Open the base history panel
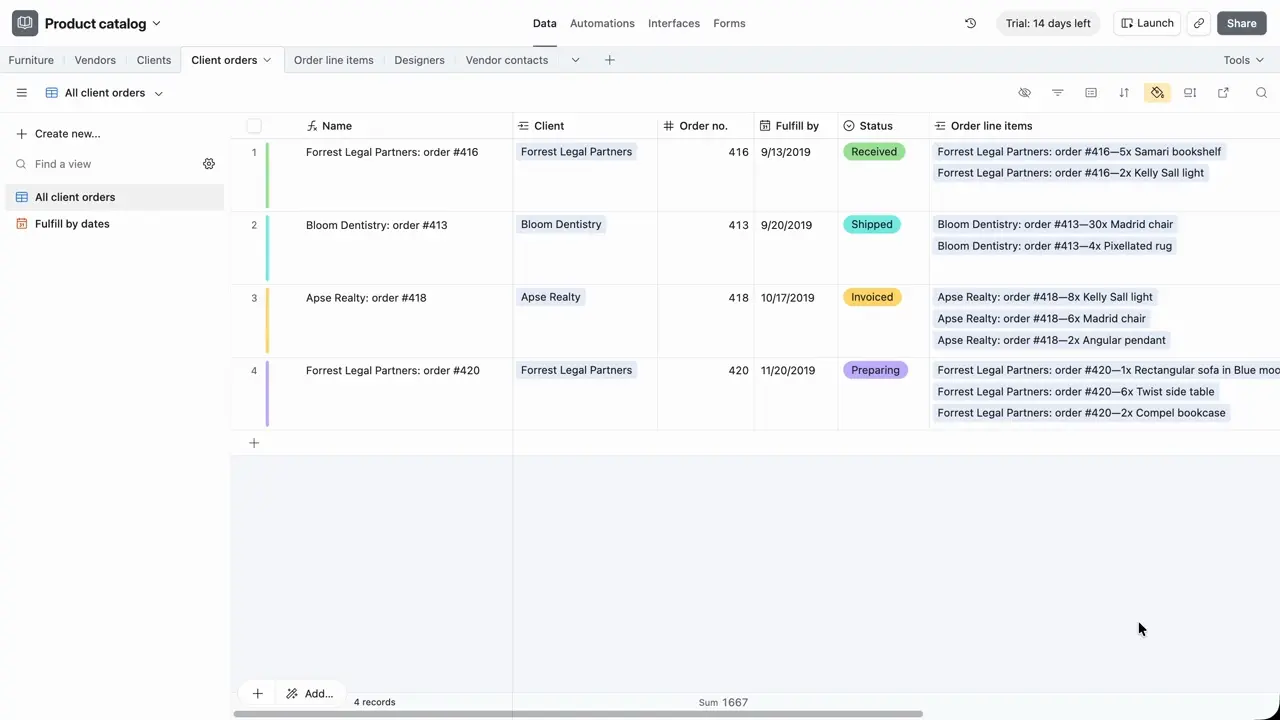This screenshot has width=1280, height=720. pyautogui.click(x=970, y=23)
